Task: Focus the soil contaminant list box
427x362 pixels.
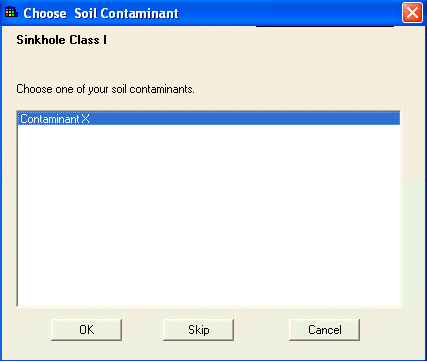Action: tap(209, 209)
